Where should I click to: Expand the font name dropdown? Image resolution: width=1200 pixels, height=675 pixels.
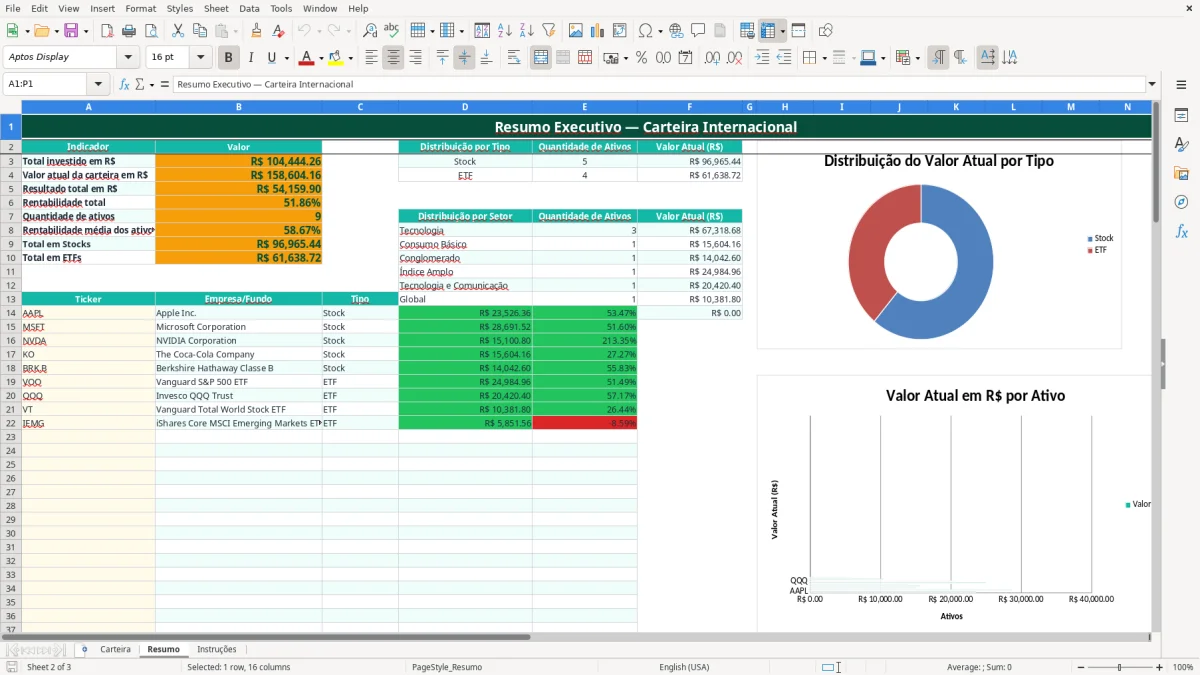(x=128, y=58)
